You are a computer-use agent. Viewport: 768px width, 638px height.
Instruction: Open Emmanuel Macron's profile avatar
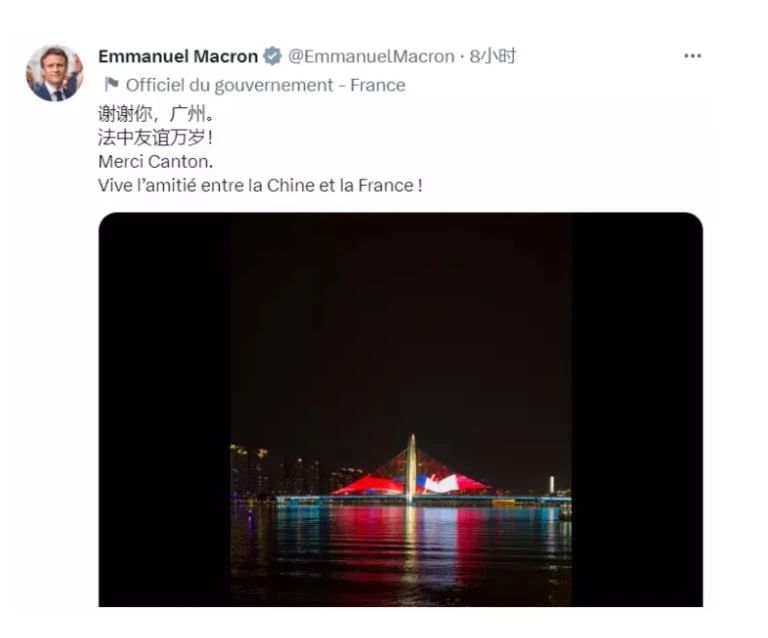54,73
